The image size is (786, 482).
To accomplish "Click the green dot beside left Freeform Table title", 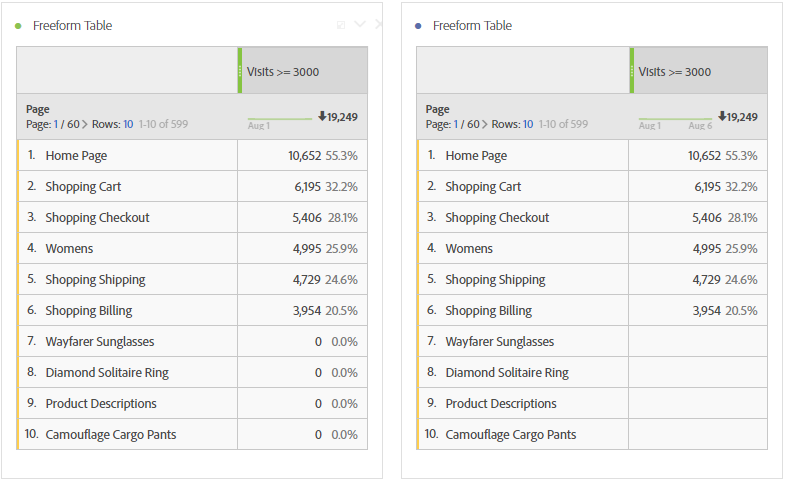I will pos(19,26).
